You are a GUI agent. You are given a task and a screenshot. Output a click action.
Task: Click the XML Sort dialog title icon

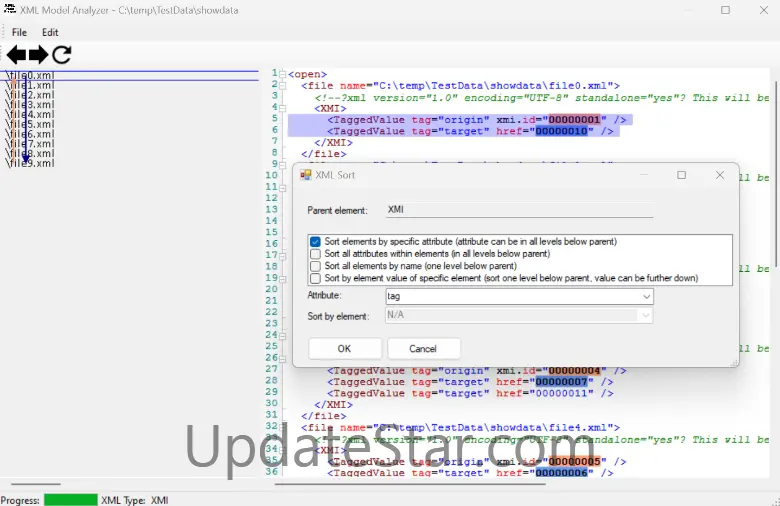click(305, 175)
